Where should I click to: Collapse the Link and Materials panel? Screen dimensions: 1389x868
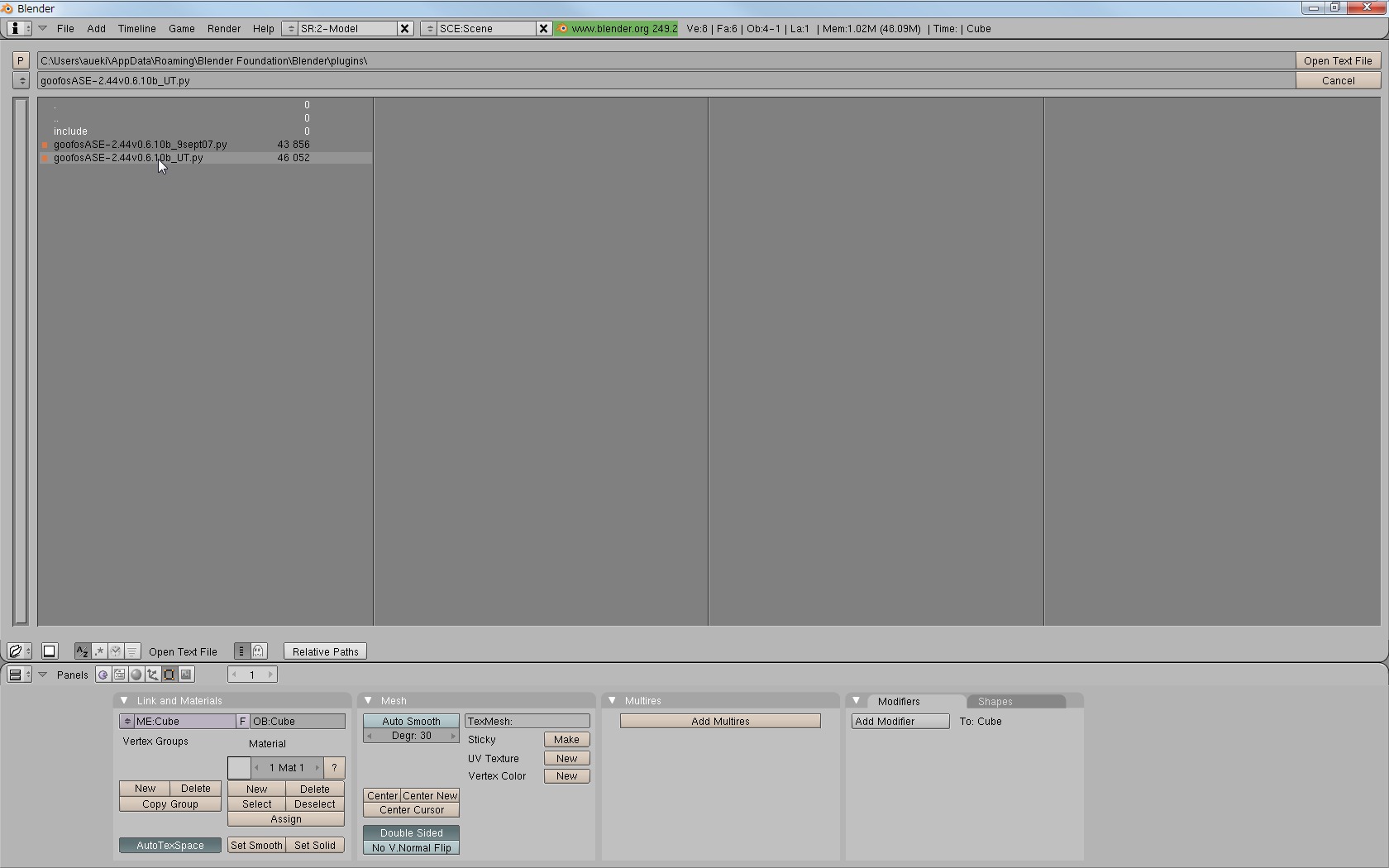124,701
